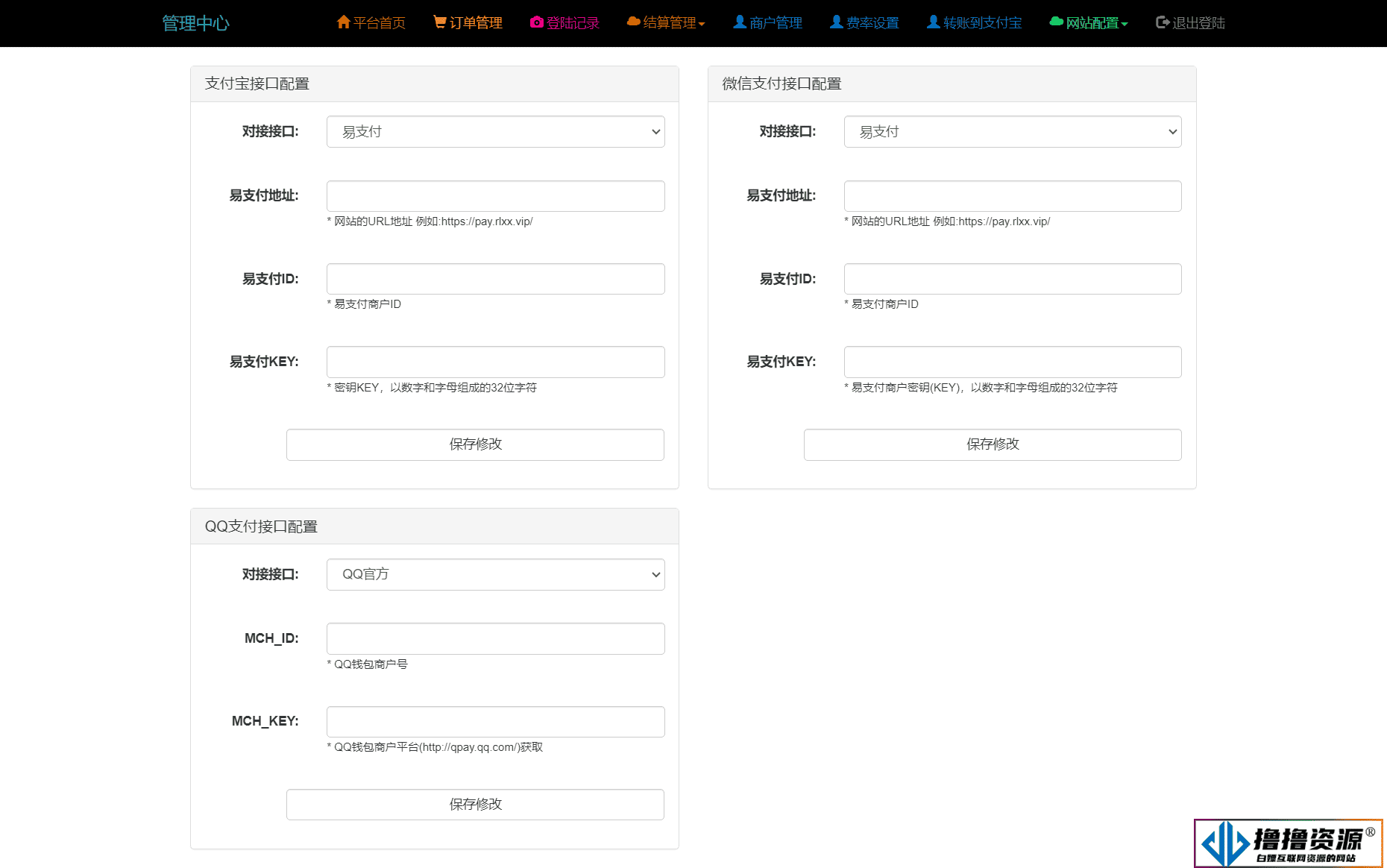Open 费率设置 page
The image size is (1387, 868).
click(x=865, y=23)
